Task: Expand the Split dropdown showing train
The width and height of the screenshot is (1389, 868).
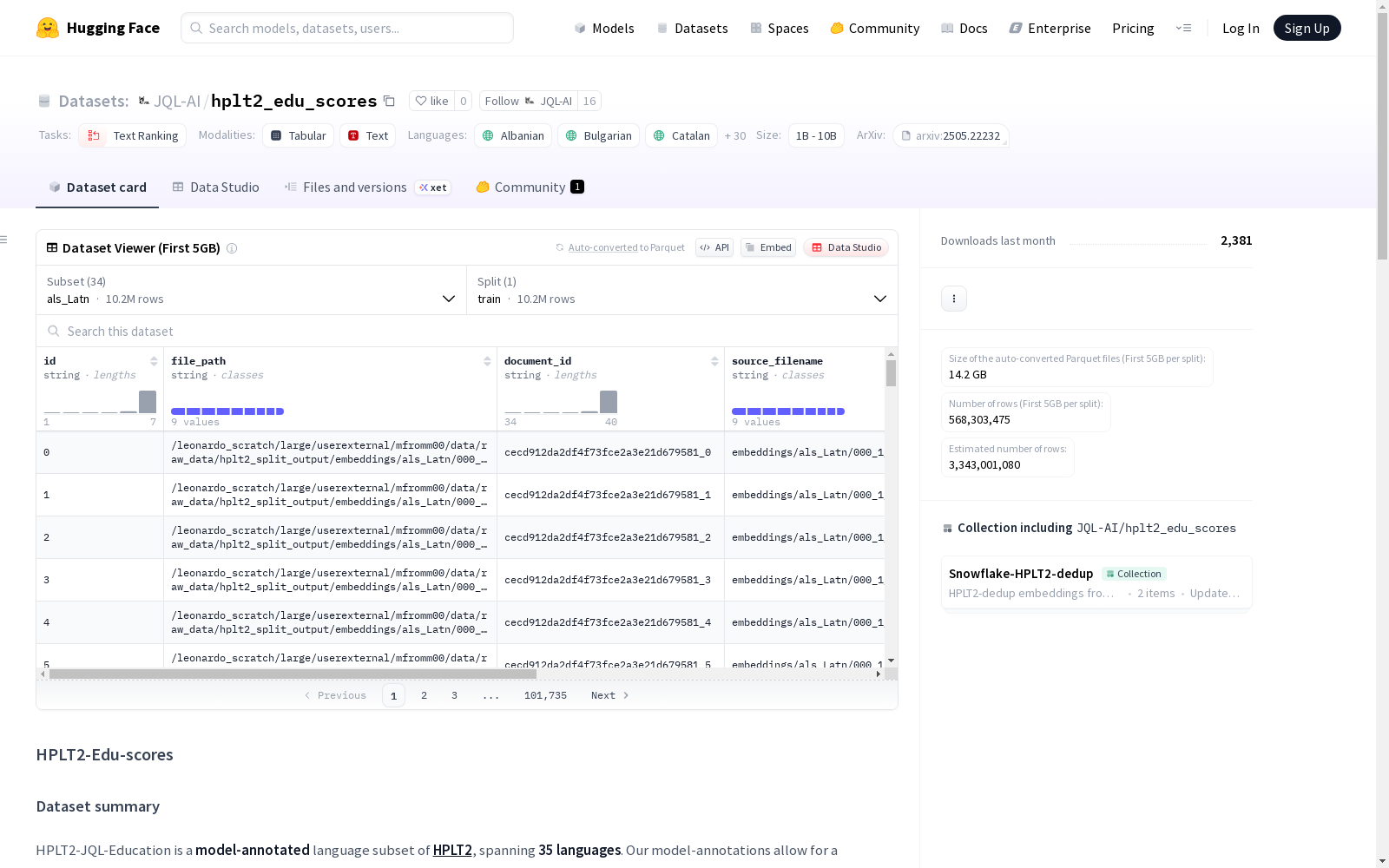Action: pyautogui.click(x=682, y=290)
